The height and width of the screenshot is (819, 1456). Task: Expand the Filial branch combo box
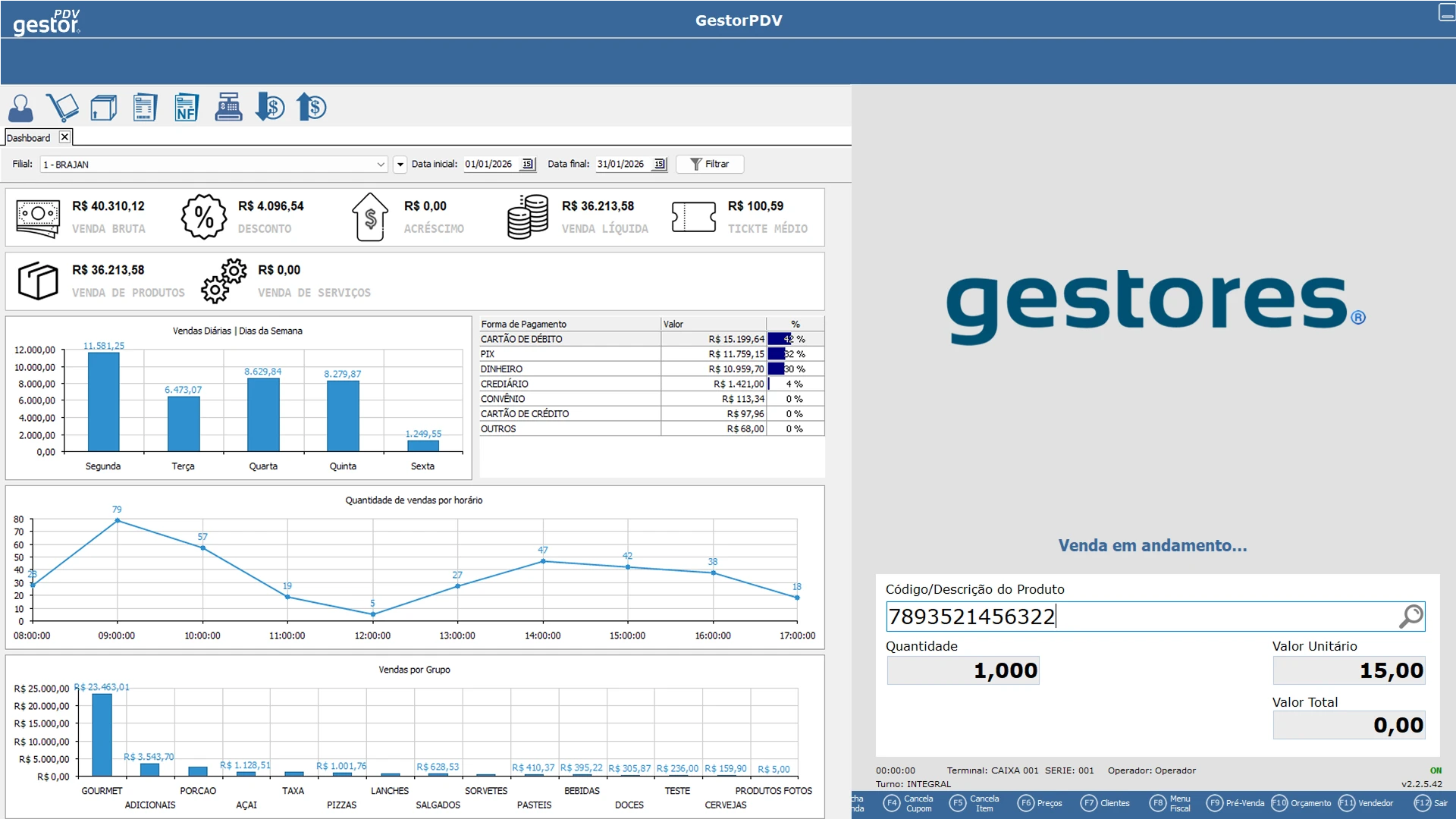(381, 165)
